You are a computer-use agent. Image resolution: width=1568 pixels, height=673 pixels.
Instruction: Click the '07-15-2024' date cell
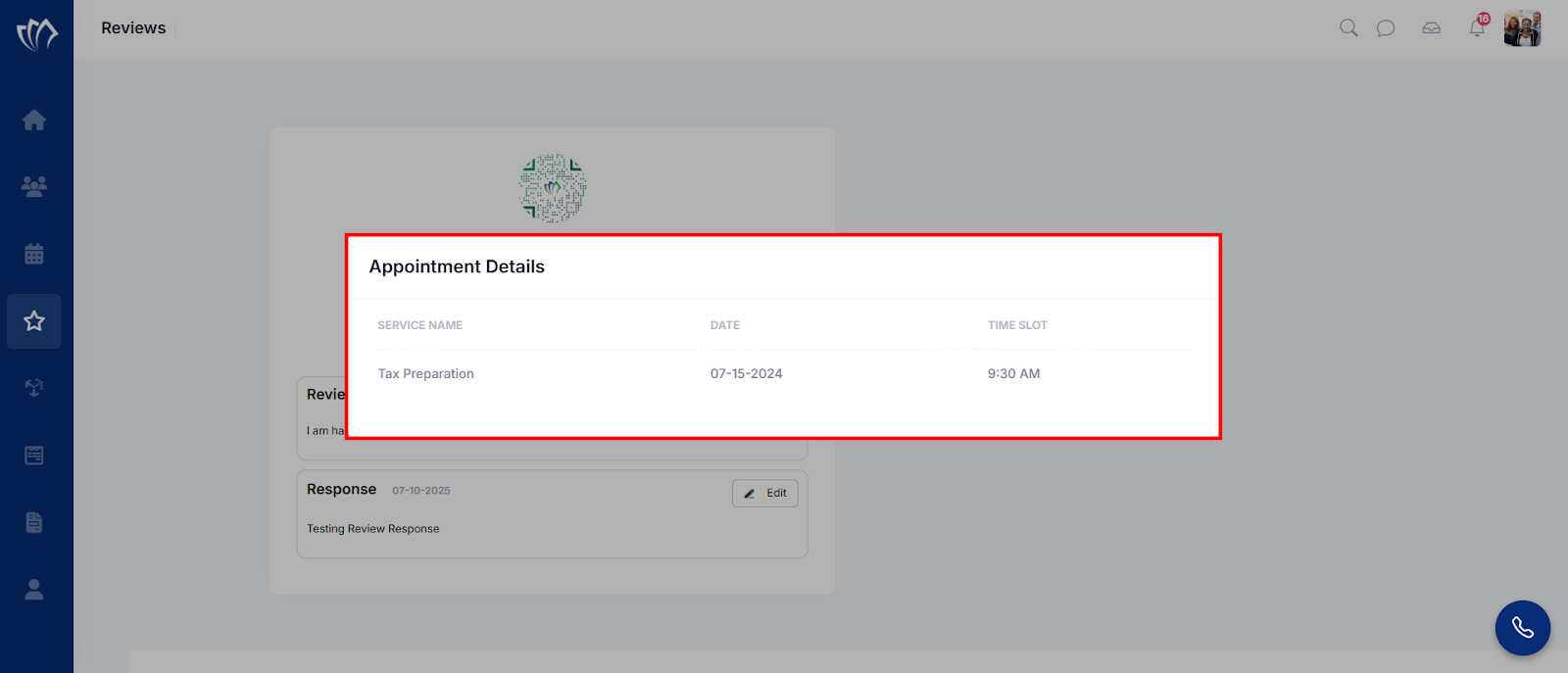pyautogui.click(x=747, y=373)
